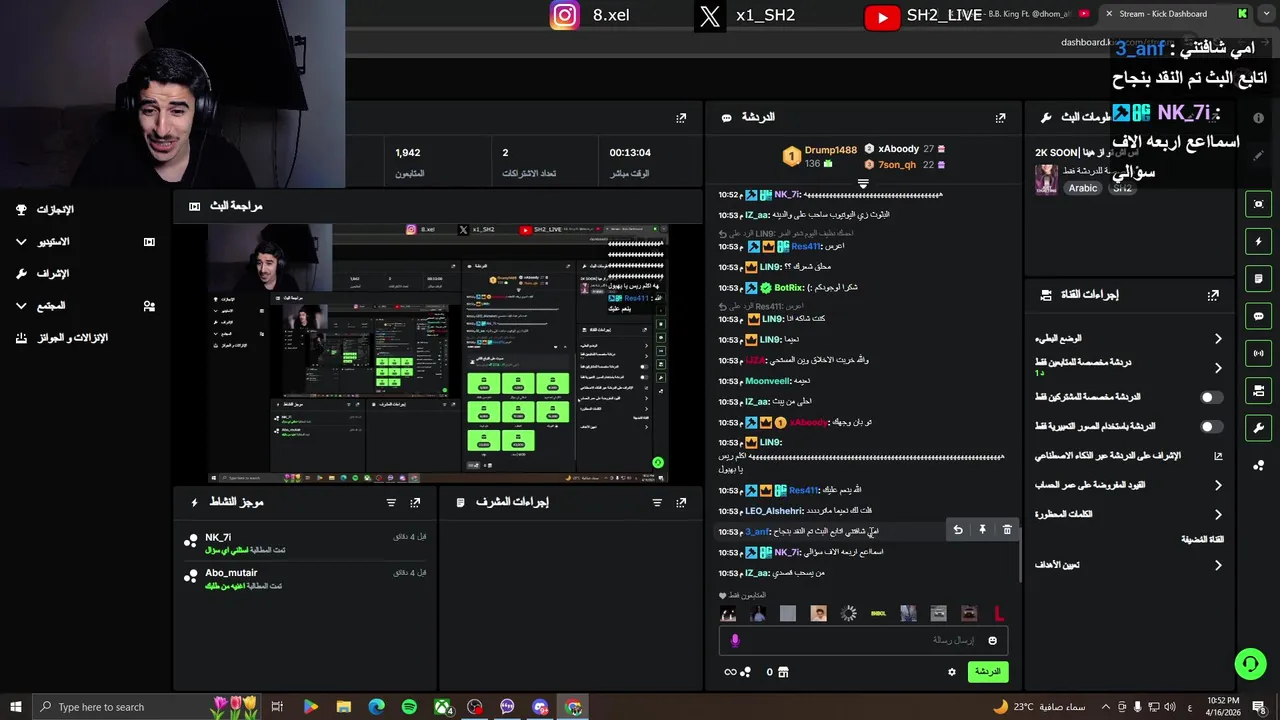This screenshot has width=1280, height=720.
Task: Toggle chat widget in right sidebar
Action: [1259, 316]
